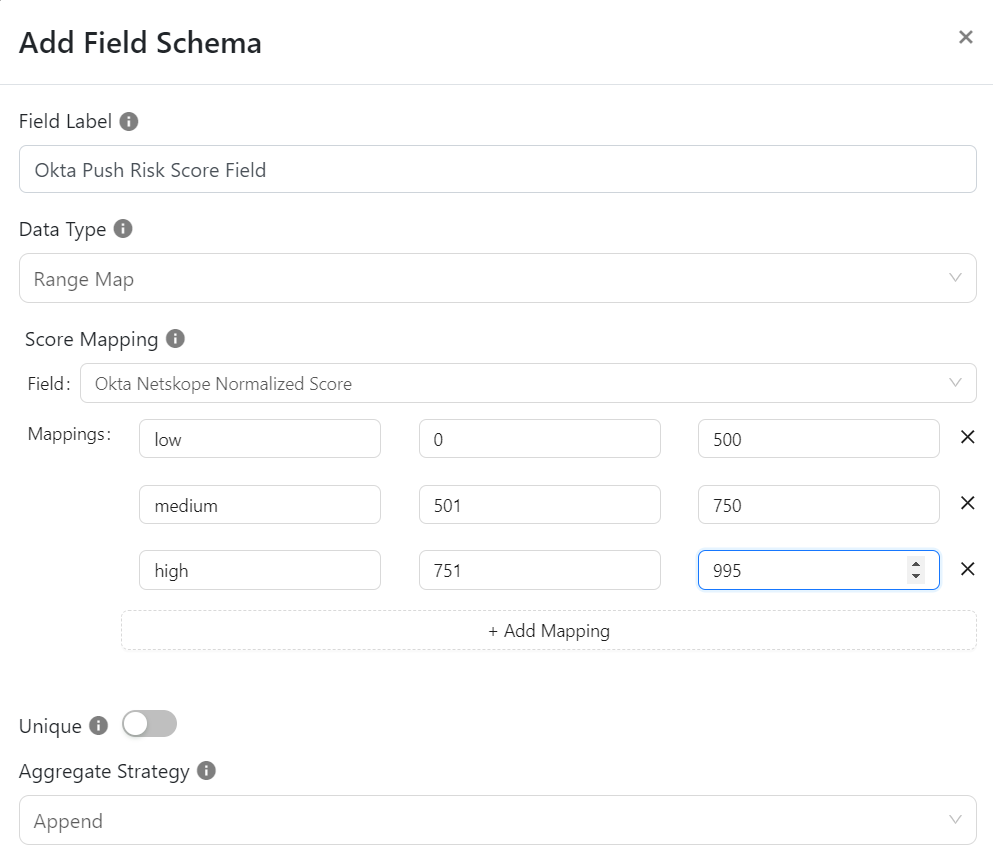993x854 pixels.
Task: Decrement the 995 value with down arrow
Action: 916,576
